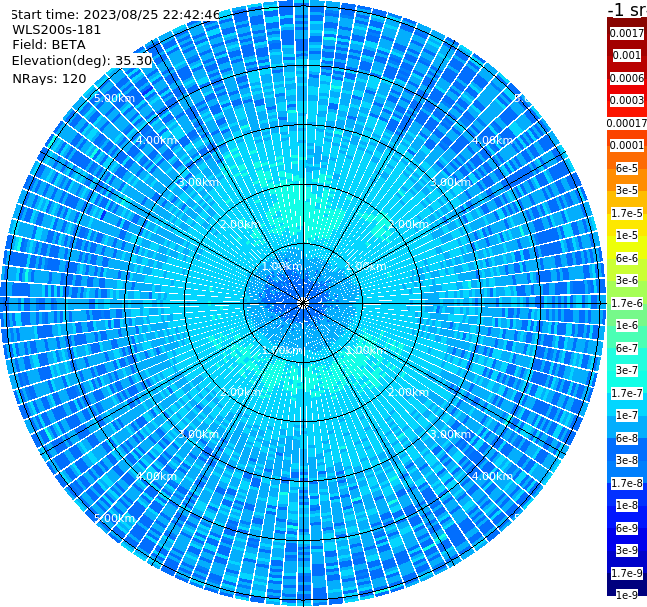The width and height of the screenshot is (647, 607).
Task: Click the 6e-9 color bar label
Action: point(627,528)
